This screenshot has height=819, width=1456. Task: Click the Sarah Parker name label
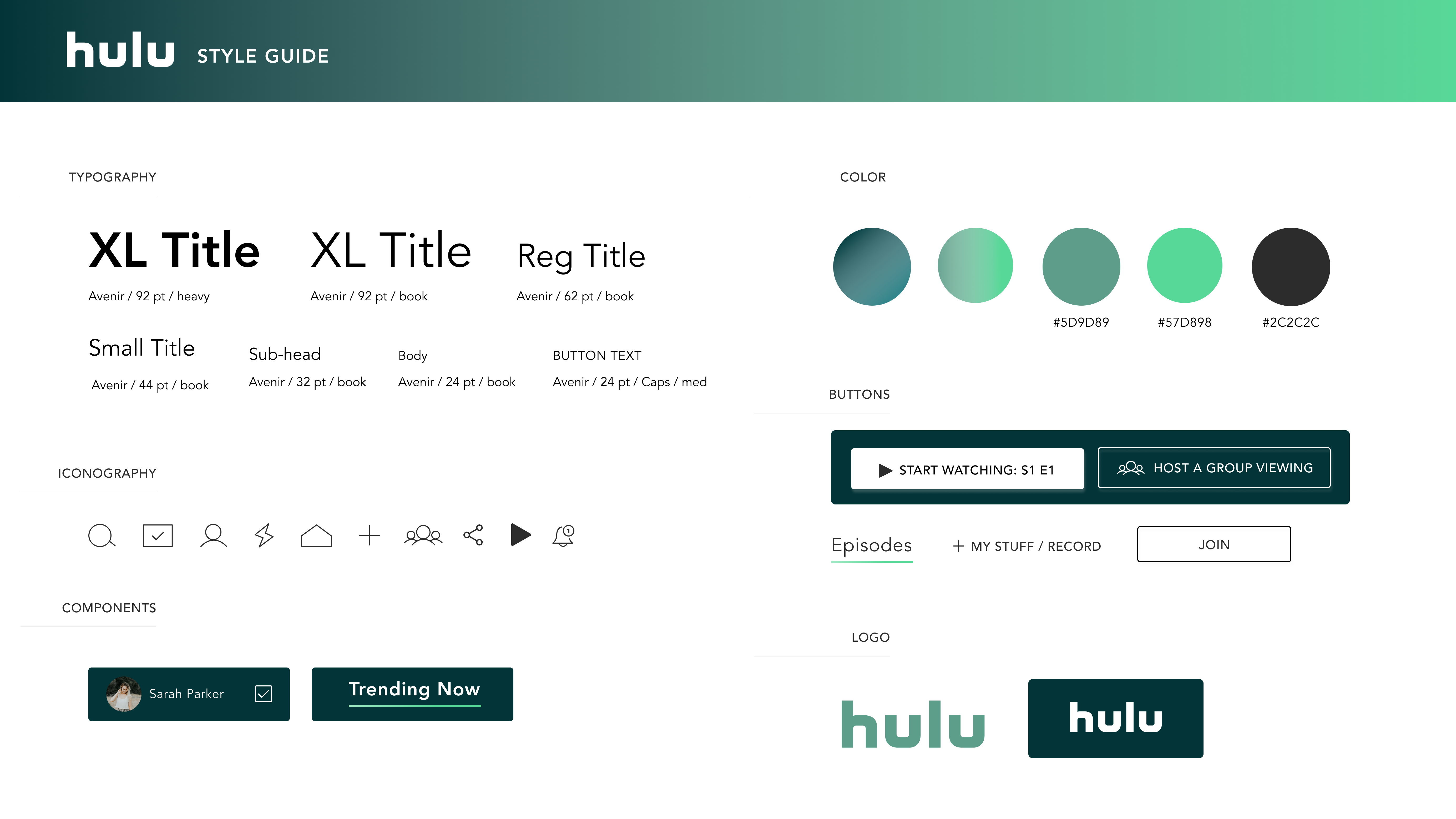pyautogui.click(x=186, y=694)
